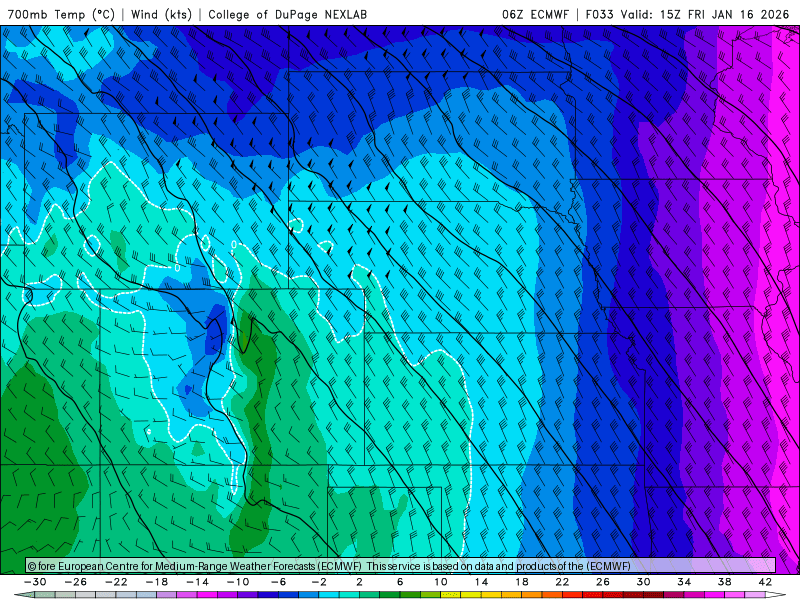Image resolution: width=800 pixels, height=600 pixels.
Task: Select the '-14' legend label
Action: click(197, 582)
